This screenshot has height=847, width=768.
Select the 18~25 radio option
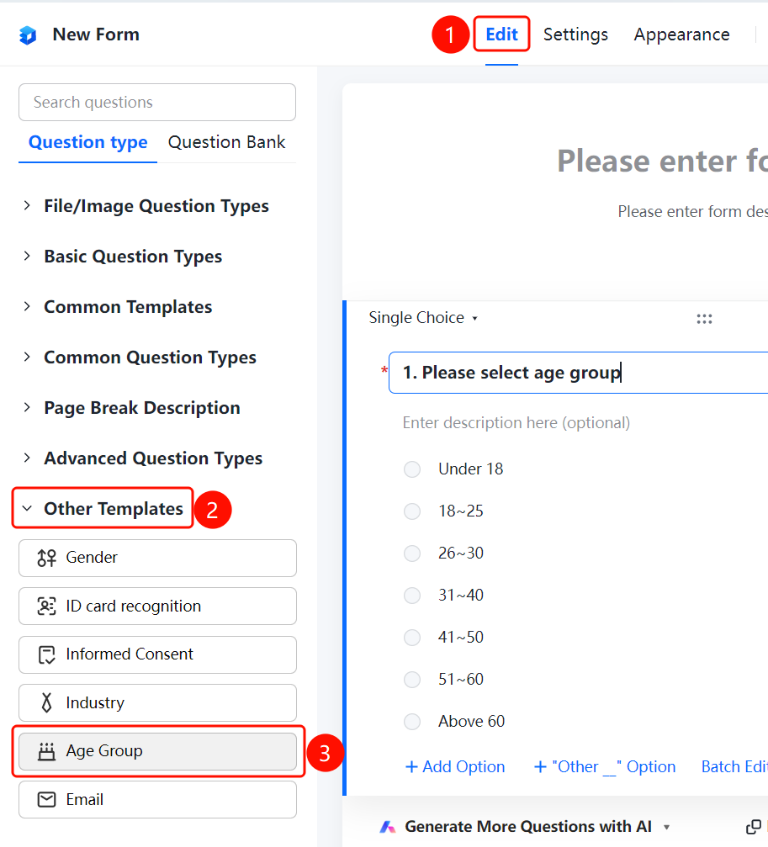412,511
